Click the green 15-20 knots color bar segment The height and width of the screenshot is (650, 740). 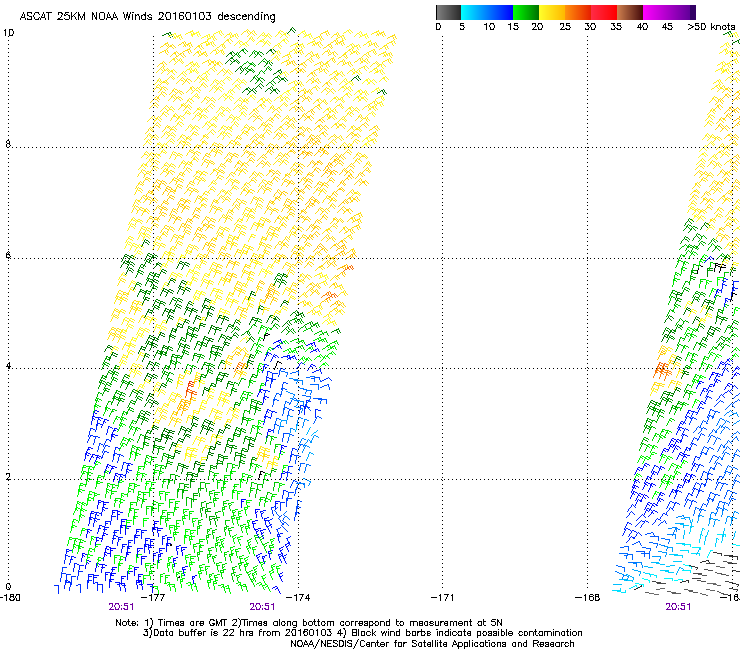coord(526,12)
